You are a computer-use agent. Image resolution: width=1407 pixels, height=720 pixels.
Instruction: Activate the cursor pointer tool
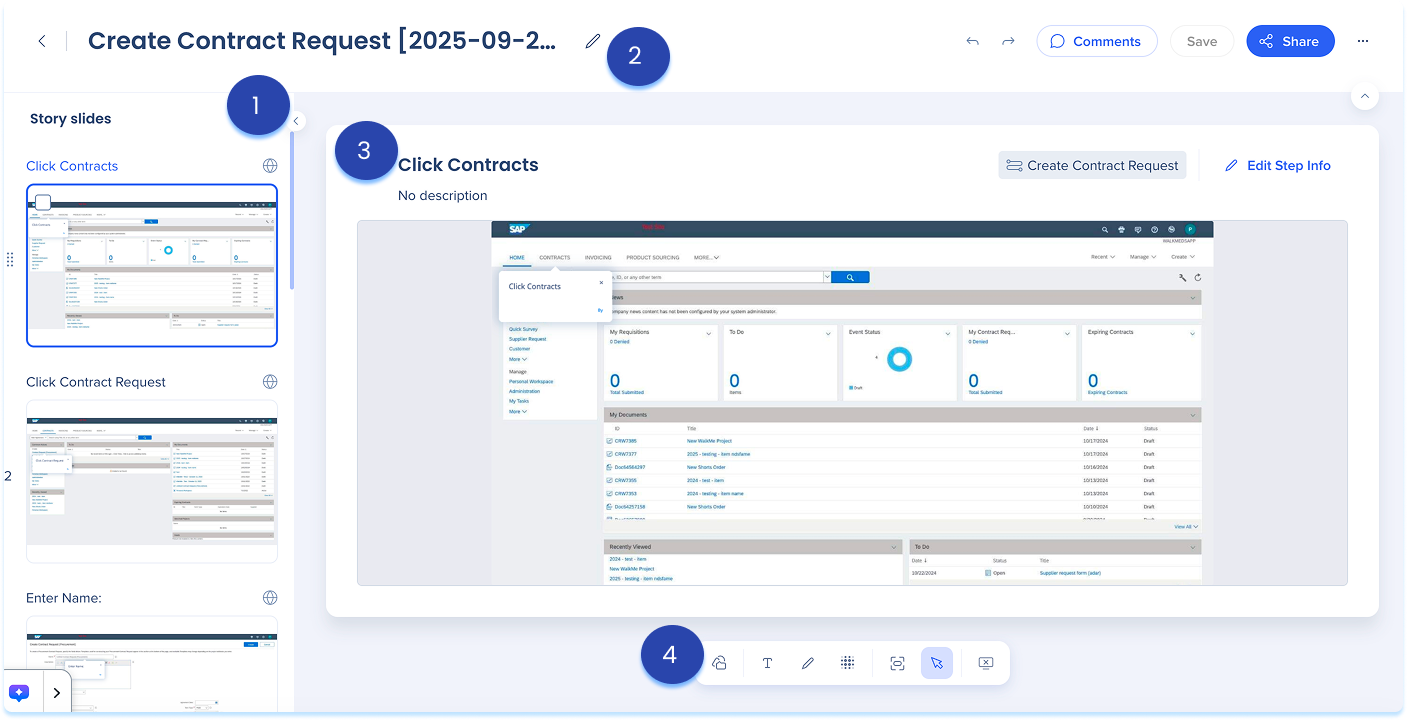(x=937, y=663)
